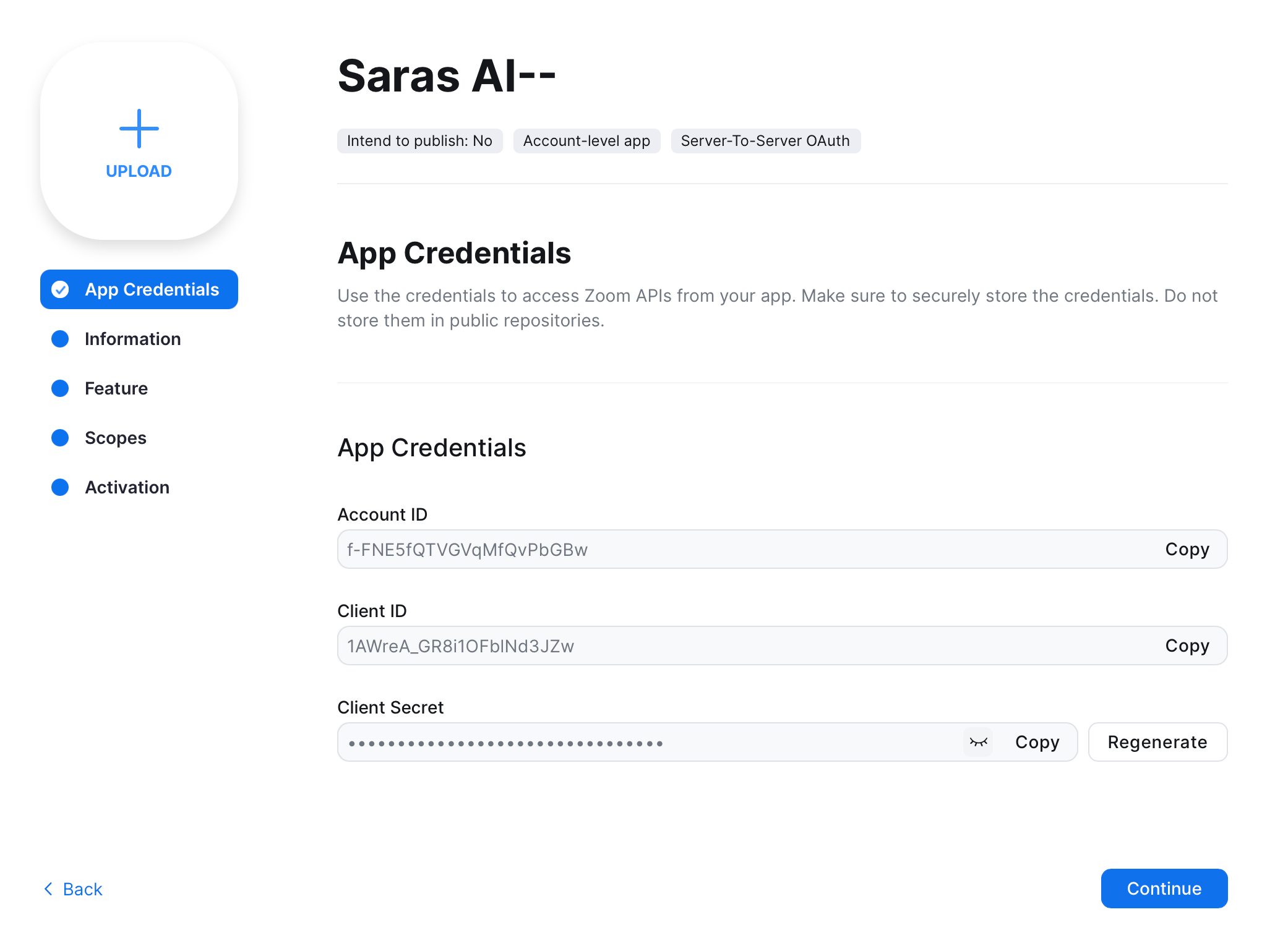Click the blue dot next to Information
The height and width of the screenshot is (925, 1288).
pyautogui.click(x=60, y=339)
